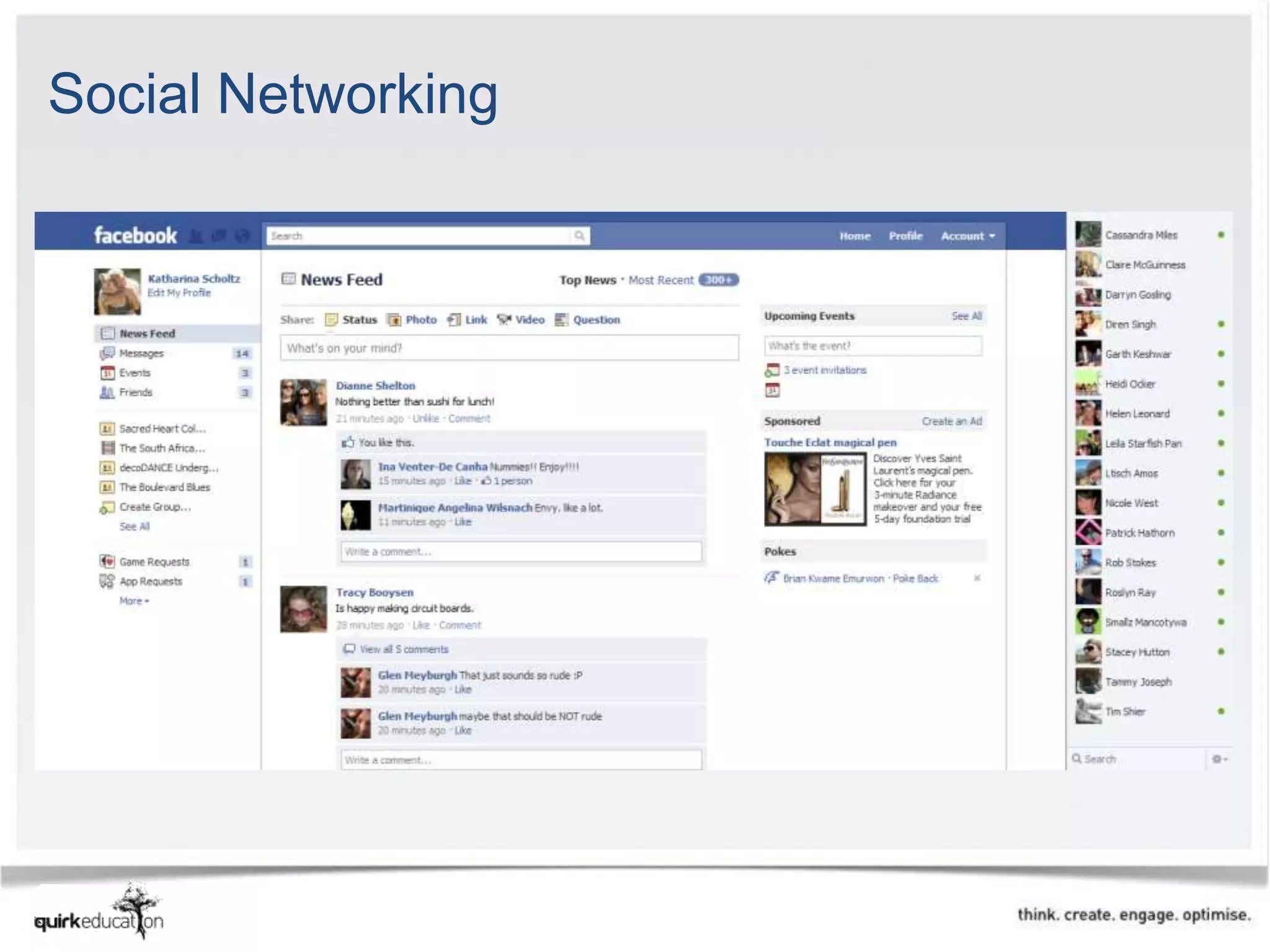Open chat with Heidi Ocker
This screenshot has height=952, width=1270.
tap(1151, 384)
